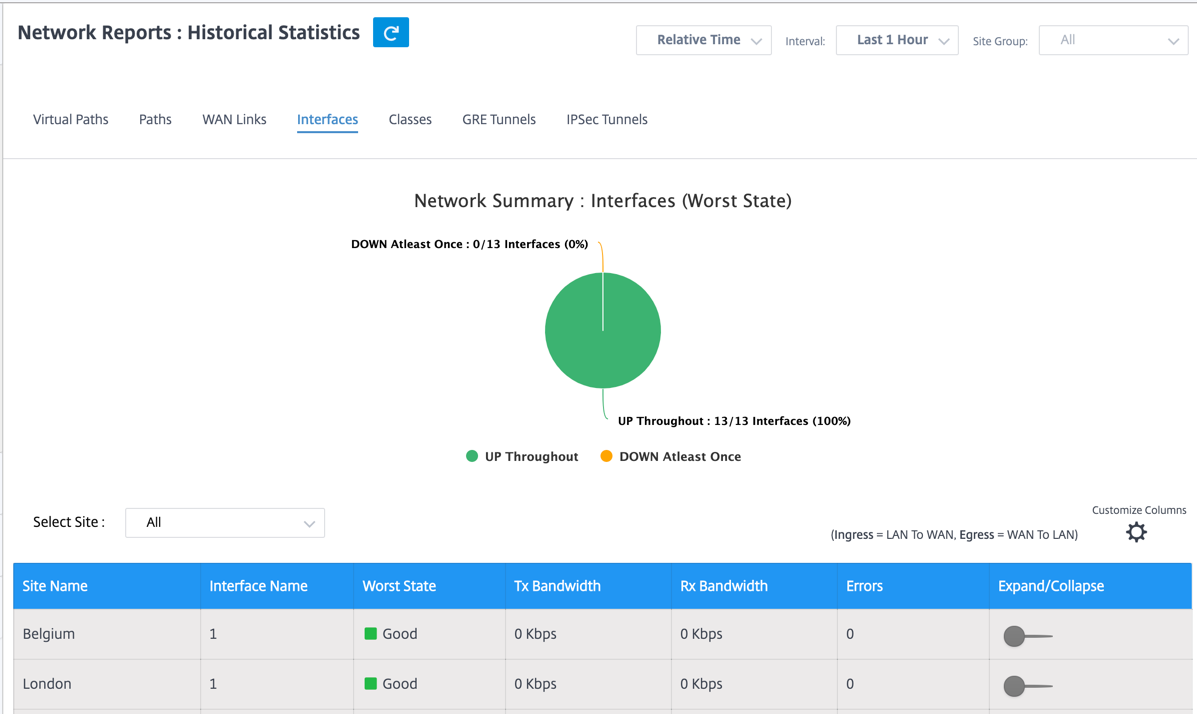Click the DOWN Atleast Once 0/13 Interfaces label
This screenshot has height=714, width=1197.
click(469, 244)
